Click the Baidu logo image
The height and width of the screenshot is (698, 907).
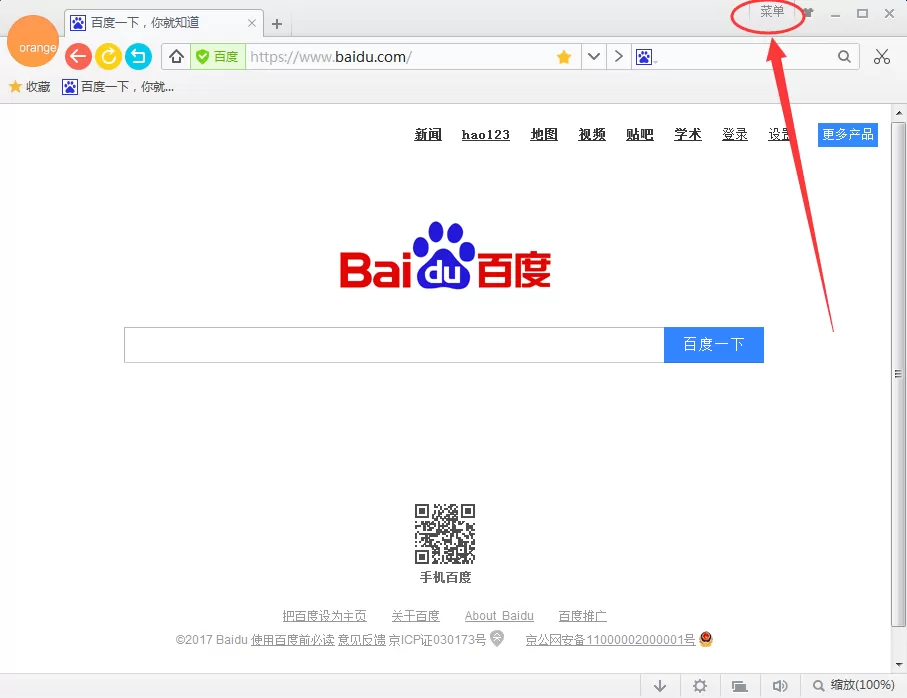(x=445, y=255)
